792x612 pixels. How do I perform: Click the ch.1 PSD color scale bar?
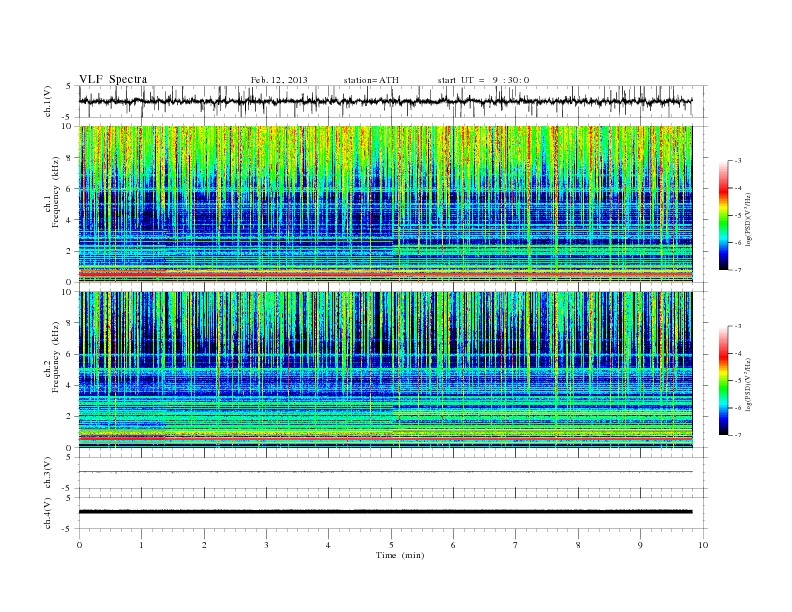click(x=723, y=215)
